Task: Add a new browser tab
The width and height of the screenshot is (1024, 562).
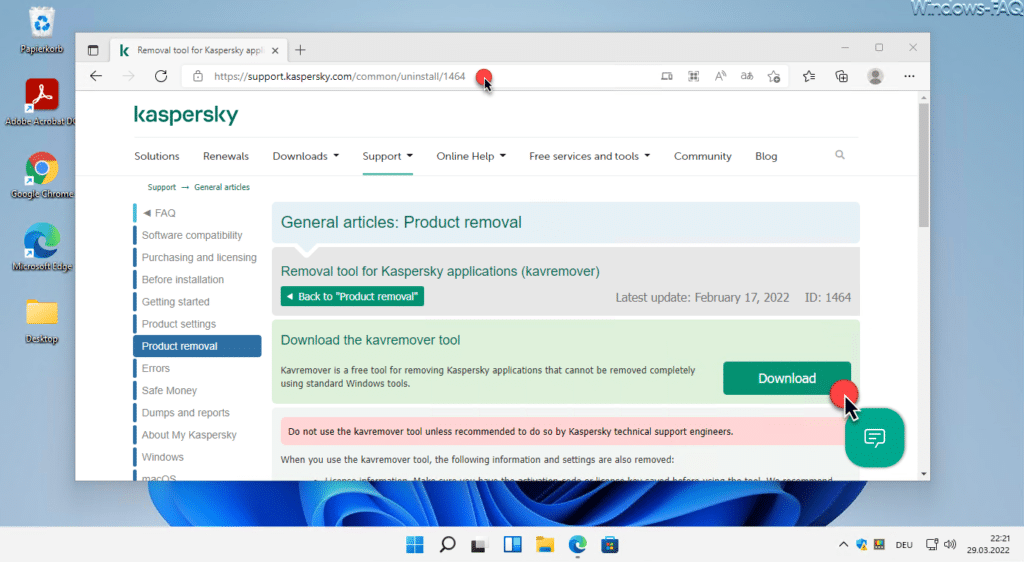Action: [x=300, y=50]
